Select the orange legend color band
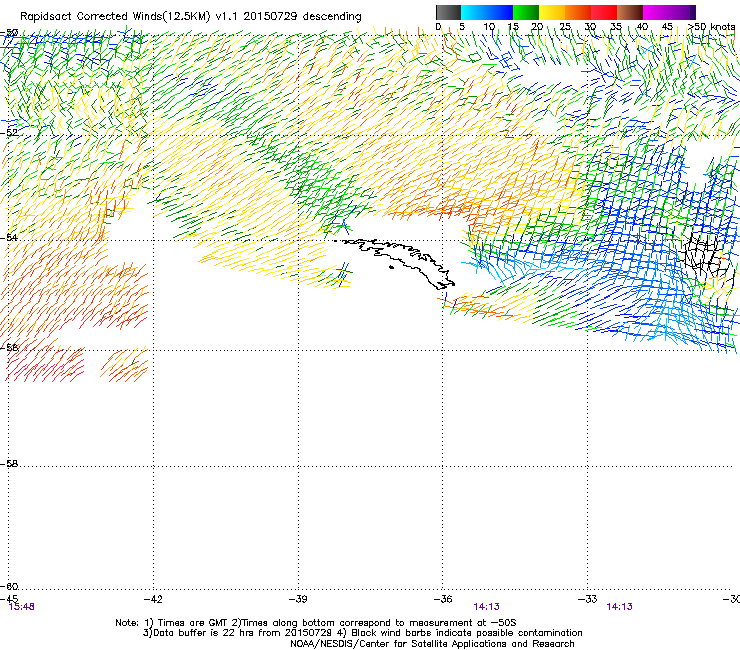Screen dimensions: 740x650 pos(578,12)
